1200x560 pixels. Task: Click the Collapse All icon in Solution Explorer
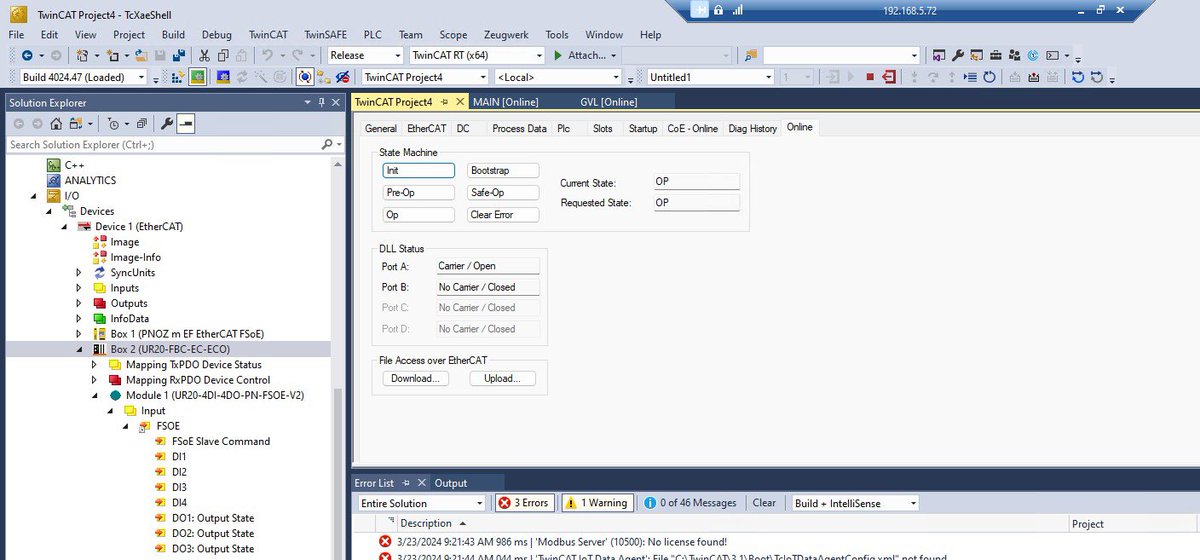coord(142,124)
